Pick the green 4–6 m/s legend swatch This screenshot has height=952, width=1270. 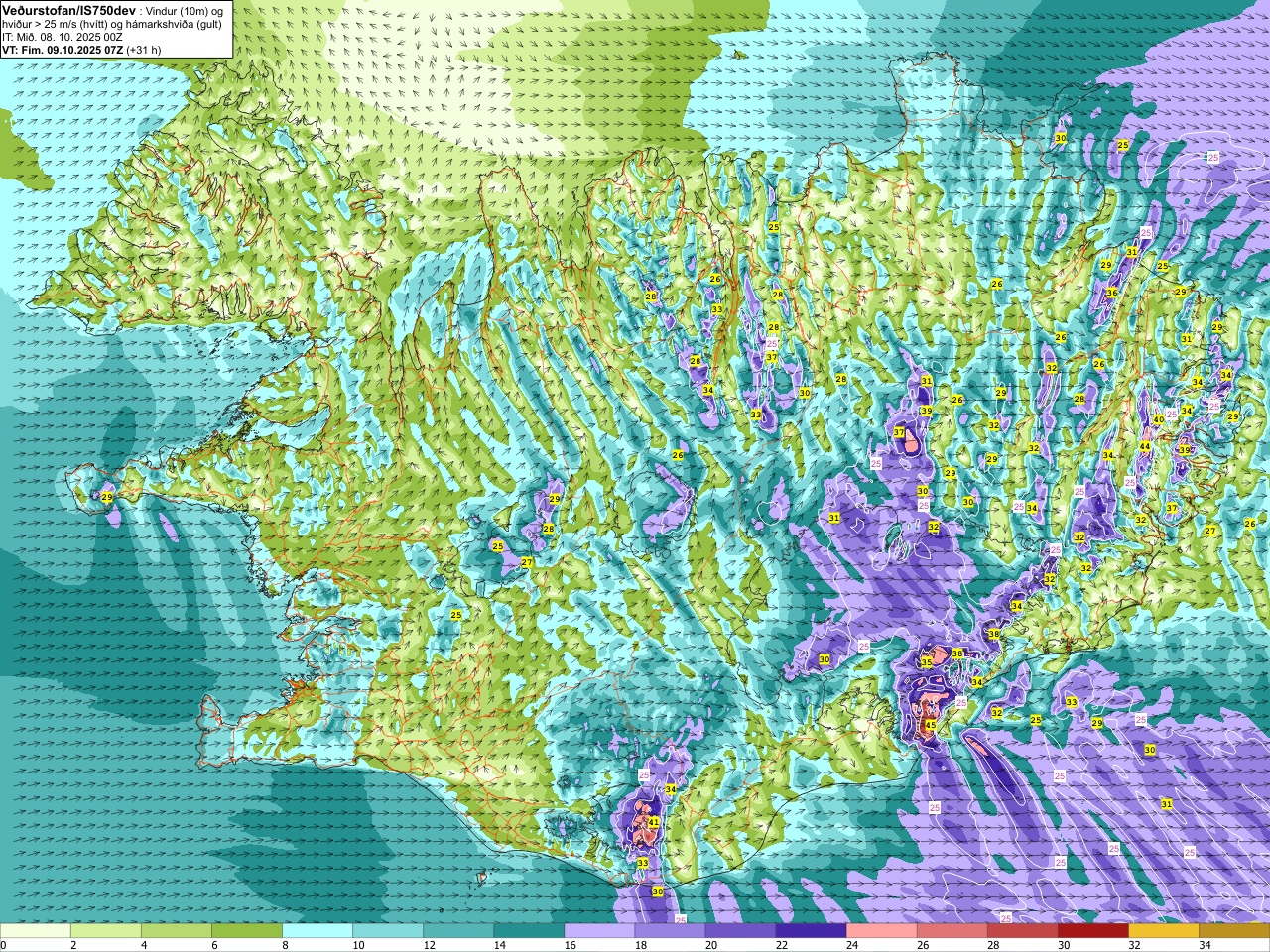coord(177,931)
